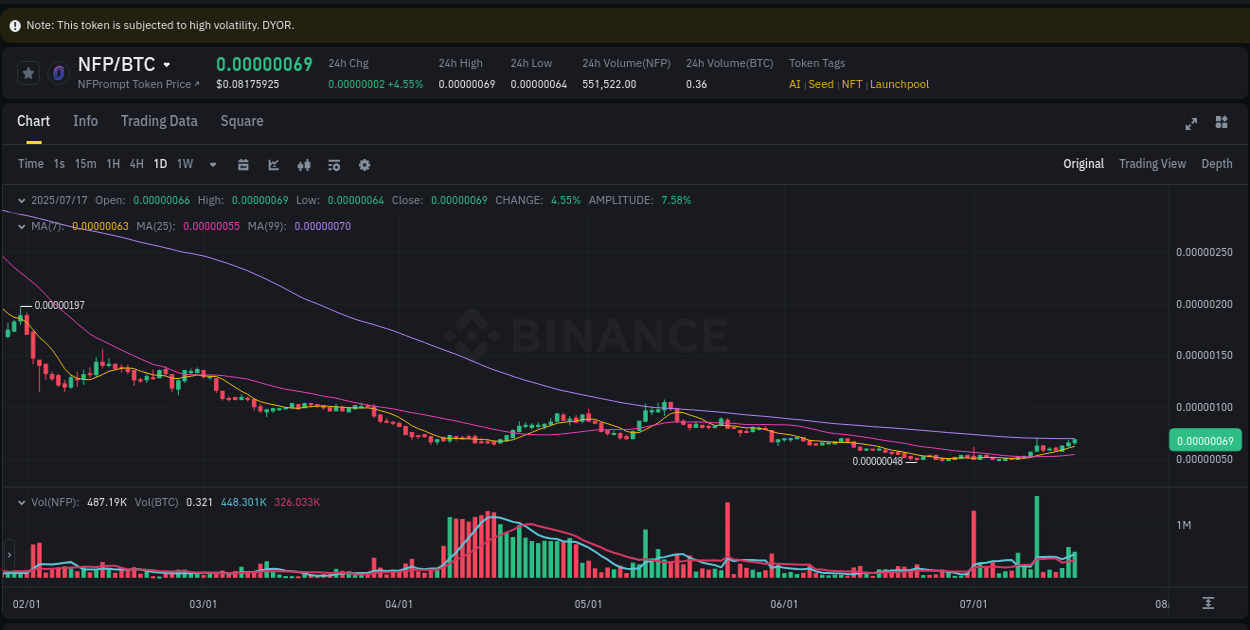
Task: Open the Depth chart view tab
Action: 1217,163
